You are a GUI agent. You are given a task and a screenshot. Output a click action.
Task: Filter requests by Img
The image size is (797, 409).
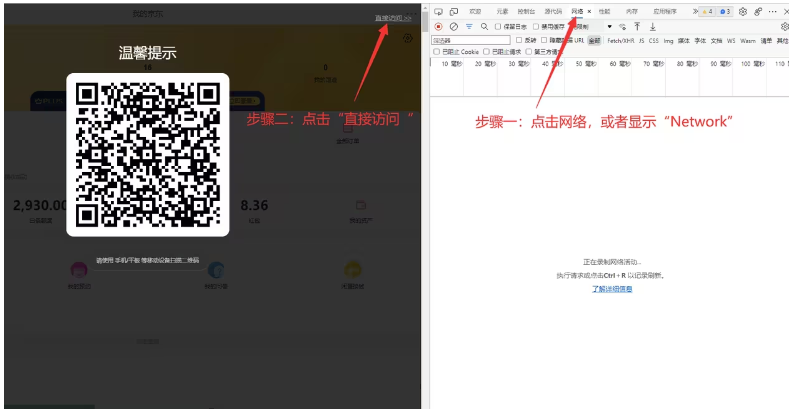click(x=668, y=41)
